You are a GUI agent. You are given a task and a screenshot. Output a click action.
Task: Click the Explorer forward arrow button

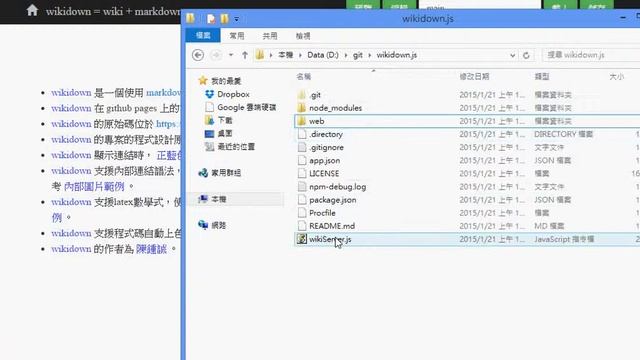click(216, 55)
